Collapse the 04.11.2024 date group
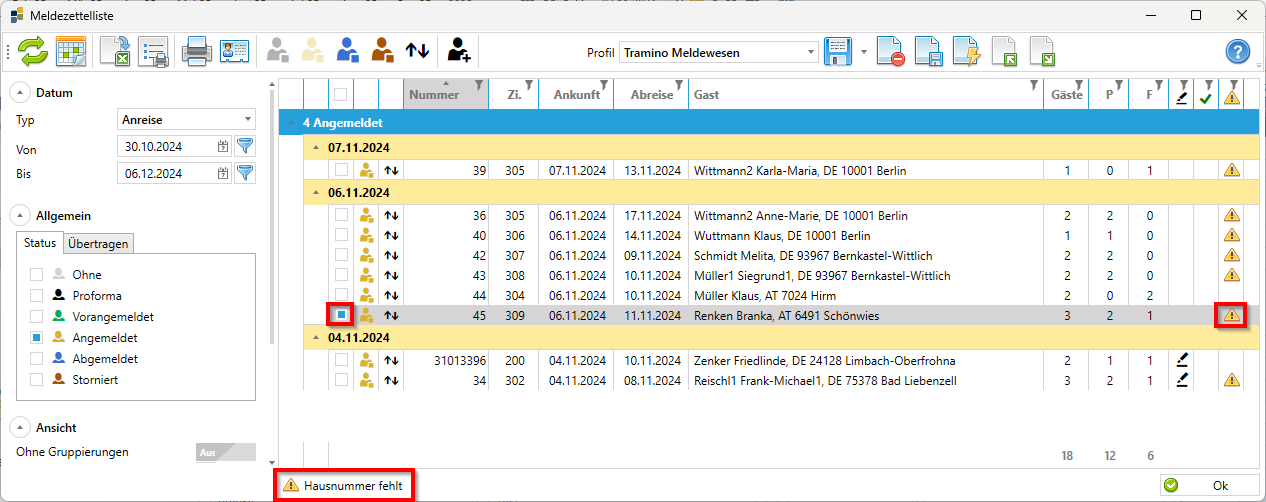 (x=316, y=338)
